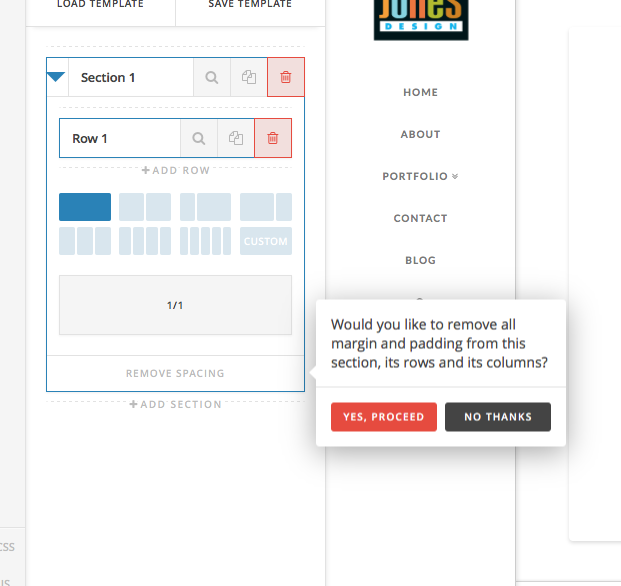Image resolution: width=621 pixels, height=586 pixels.
Task: Open the Save Template tab
Action: [x=250, y=5]
